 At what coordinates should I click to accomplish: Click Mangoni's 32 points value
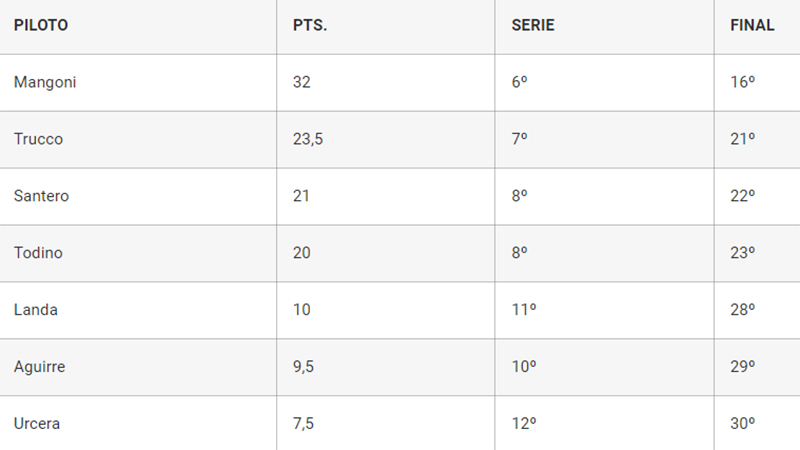(302, 82)
